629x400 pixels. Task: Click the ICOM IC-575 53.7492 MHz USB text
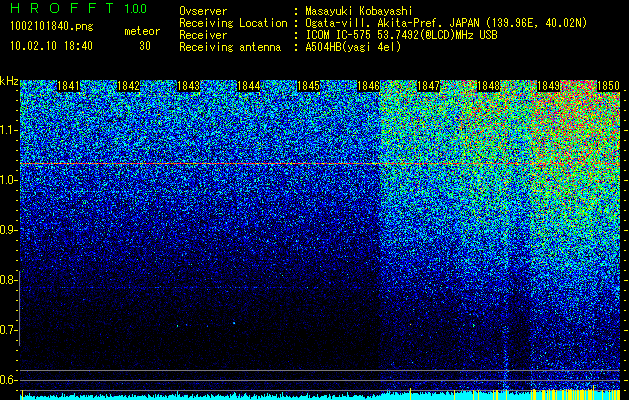coord(401,35)
